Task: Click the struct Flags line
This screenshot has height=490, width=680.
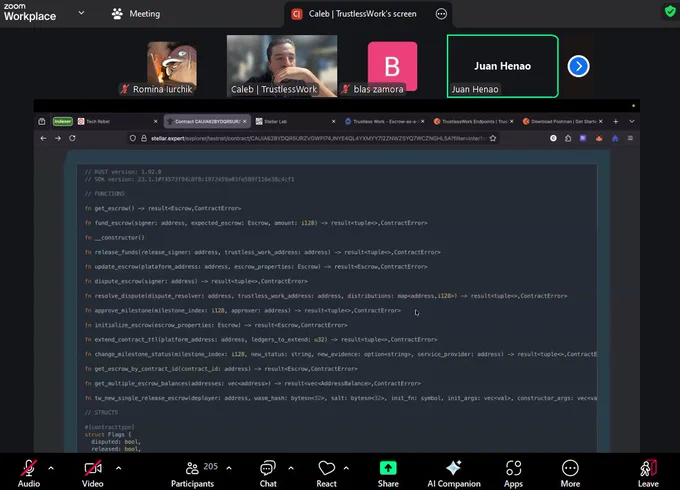Action: pos(108,434)
